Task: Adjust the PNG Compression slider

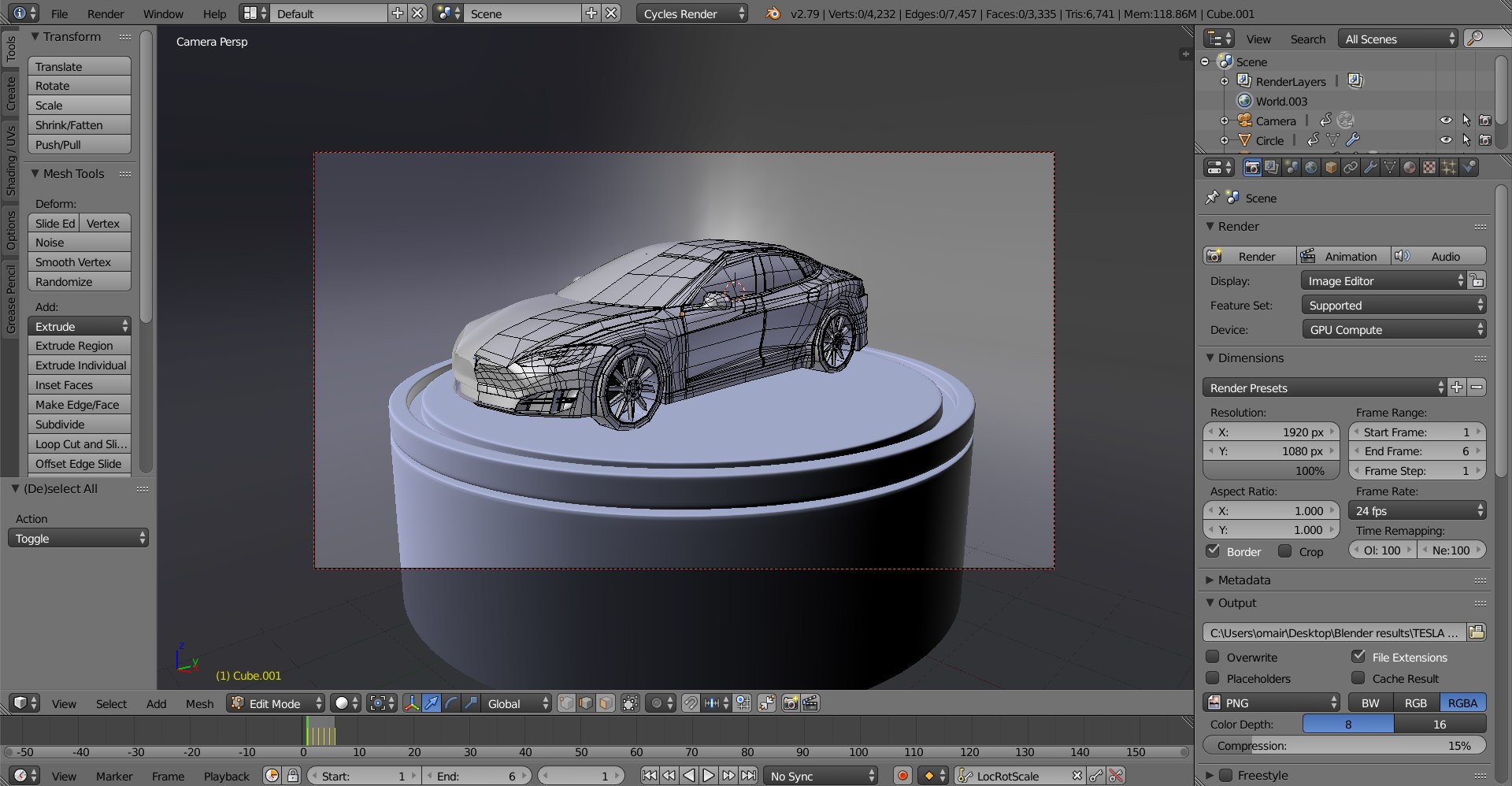Action: click(1344, 745)
